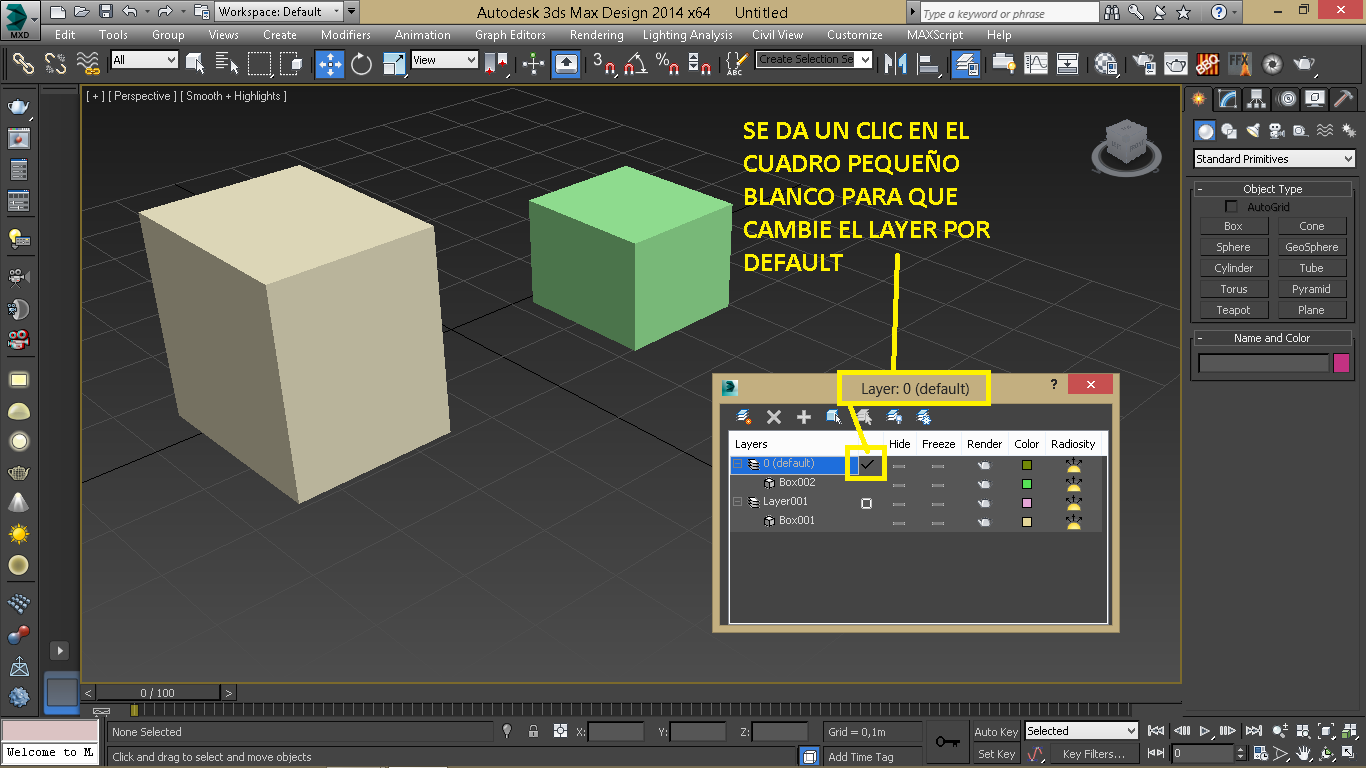Activate the Select and Scale tool
This screenshot has width=1366, height=768.
click(x=393, y=64)
